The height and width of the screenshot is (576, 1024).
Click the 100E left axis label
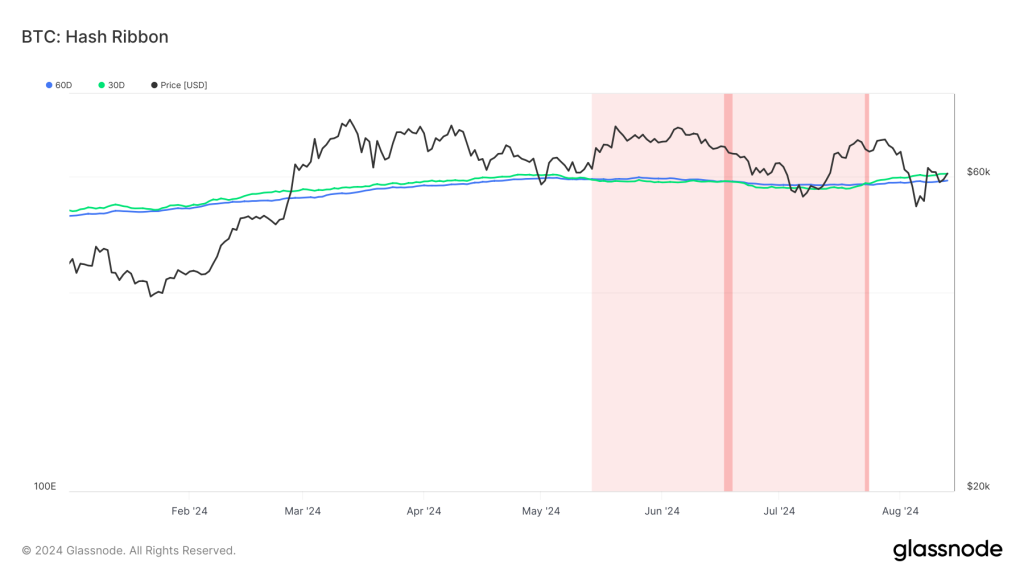tap(45, 487)
